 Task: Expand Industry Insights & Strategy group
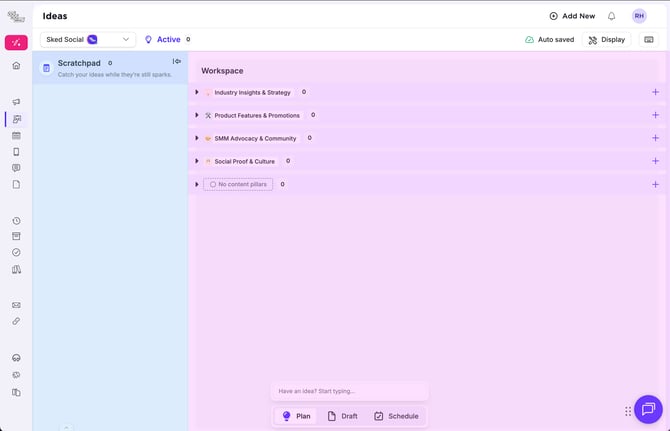tap(197, 92)
